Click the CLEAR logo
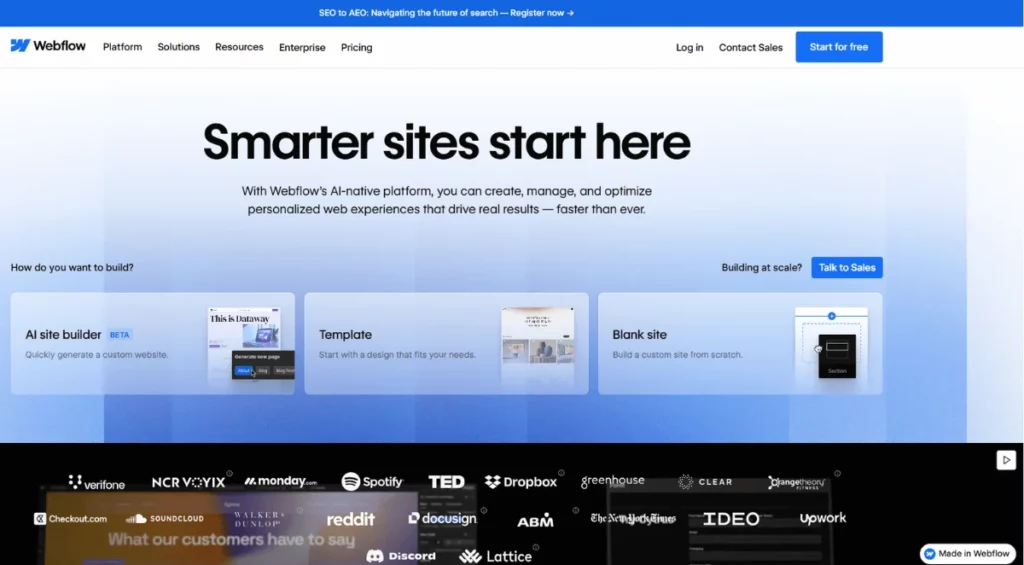Screen dimensions: 1024x565 tap(705, 482)
